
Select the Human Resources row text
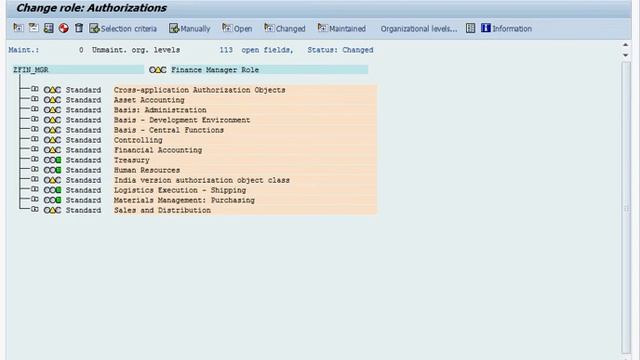coord(147,170)
